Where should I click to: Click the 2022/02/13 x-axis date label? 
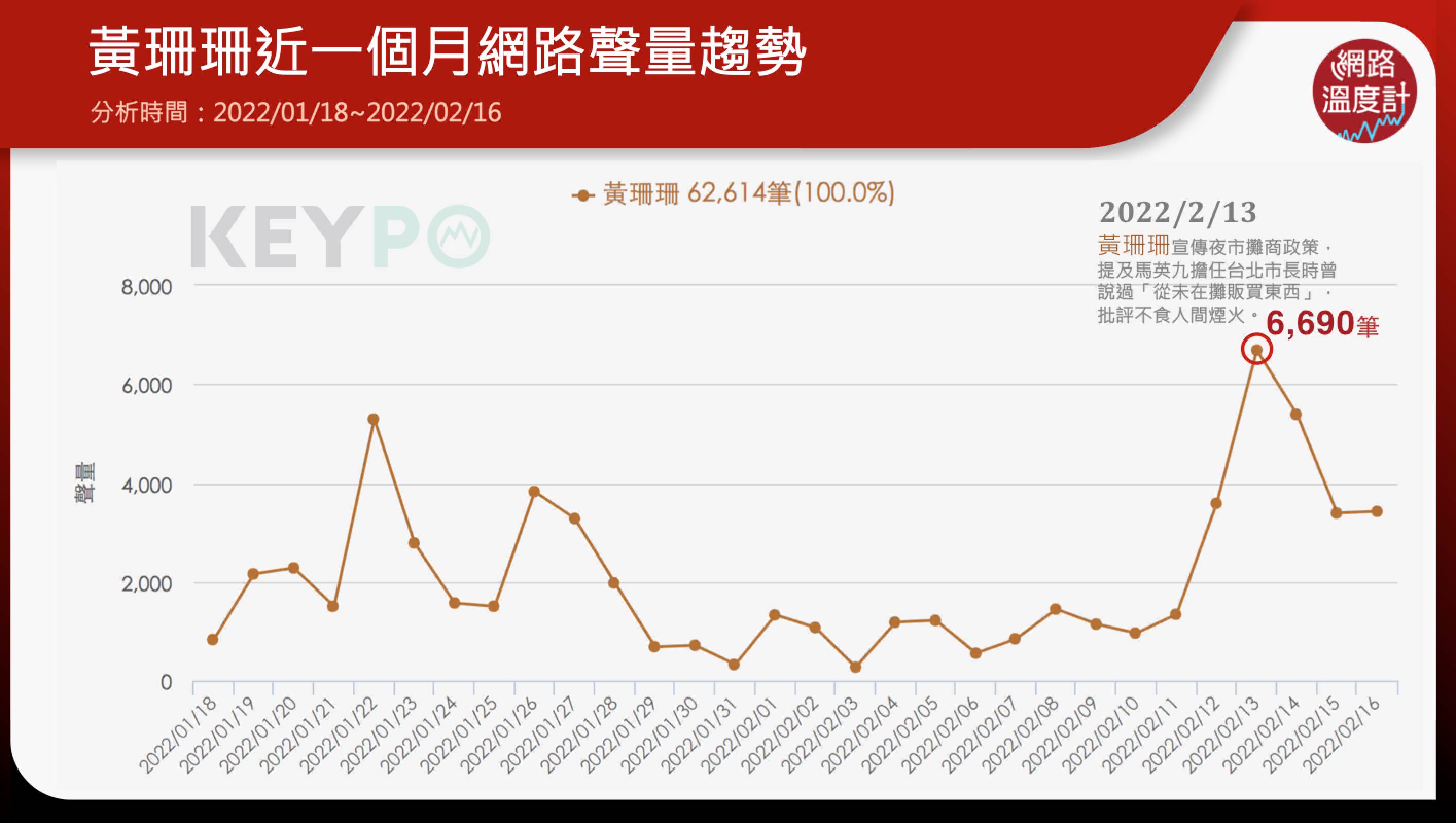coord(1221,736)
